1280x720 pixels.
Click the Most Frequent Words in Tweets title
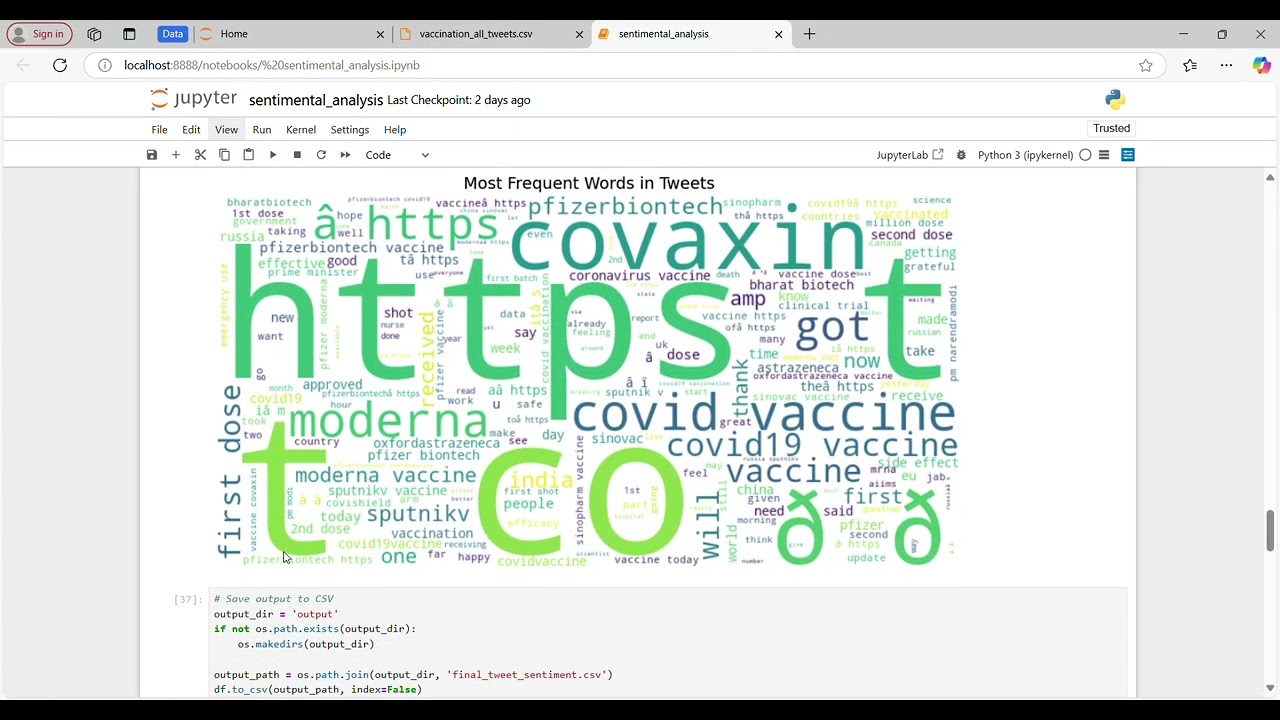click(x=589, y=183)
